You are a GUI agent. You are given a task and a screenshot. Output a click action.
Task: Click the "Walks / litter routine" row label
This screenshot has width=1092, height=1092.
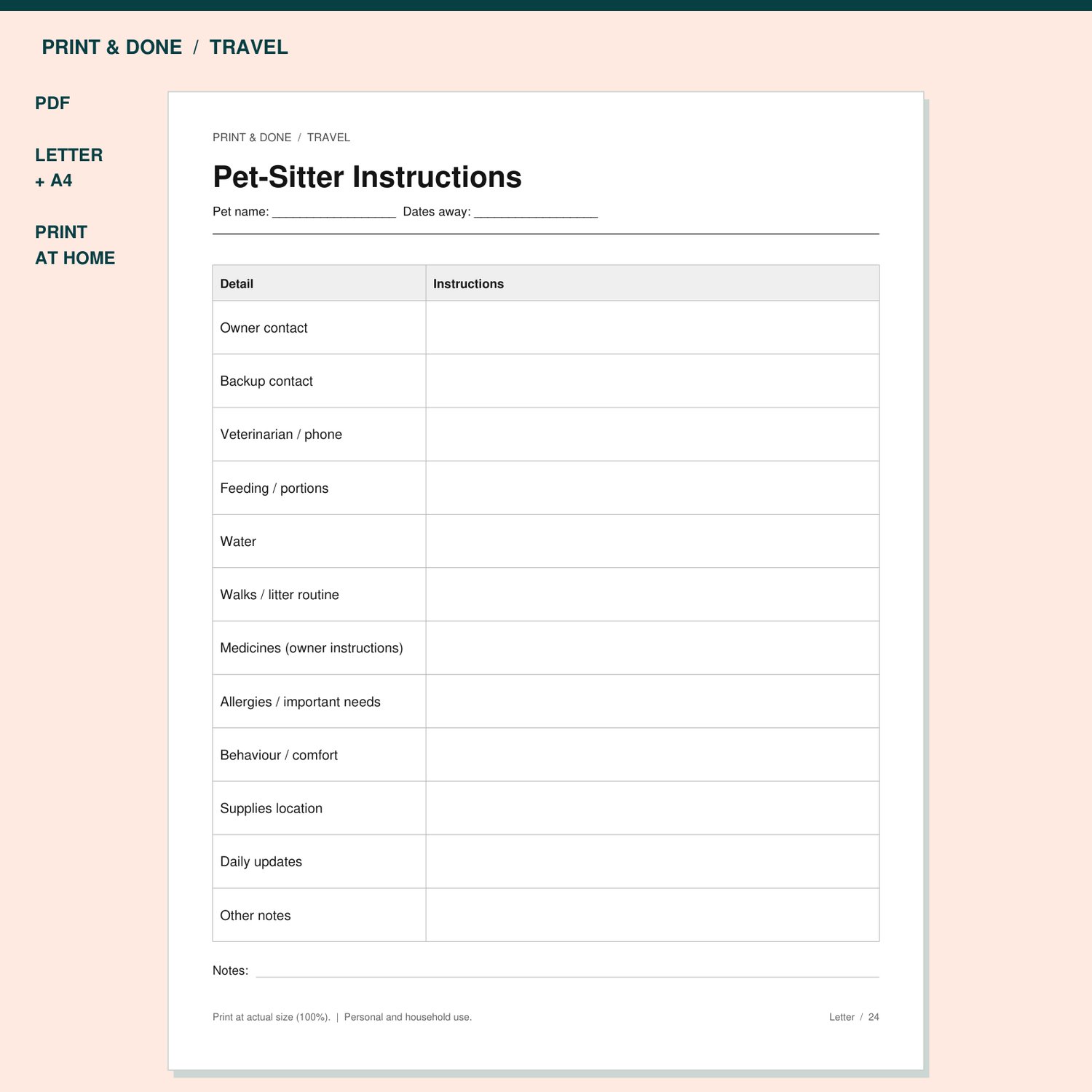280,595
